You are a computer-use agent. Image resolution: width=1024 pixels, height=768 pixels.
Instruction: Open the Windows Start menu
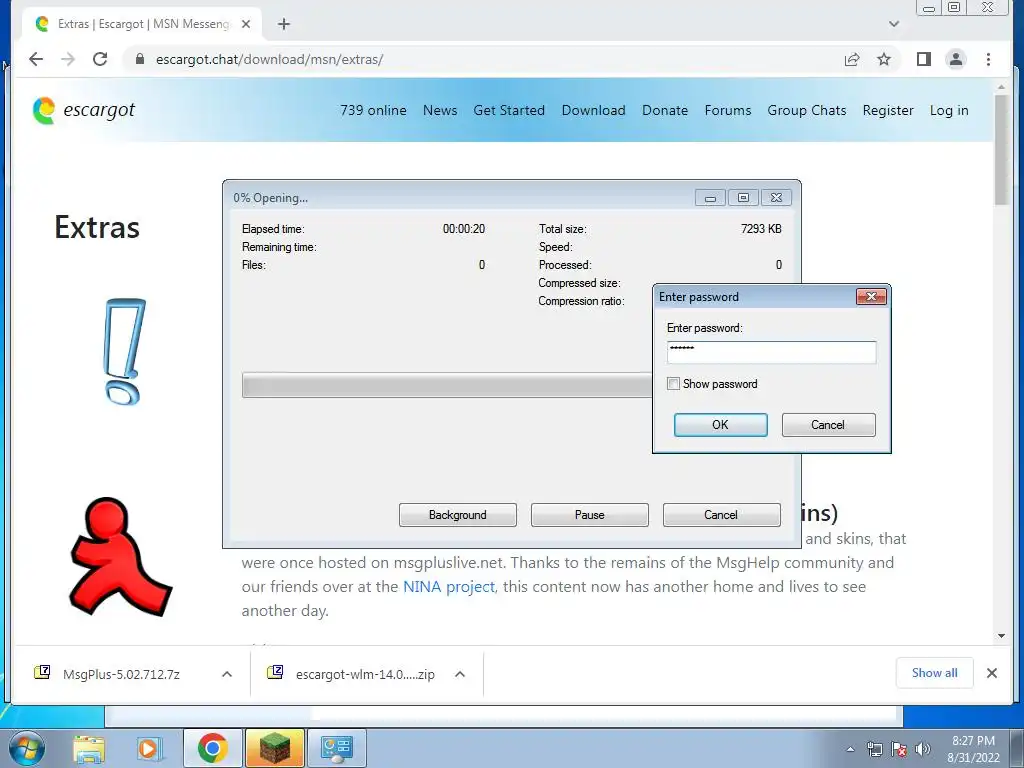[28, 748]
